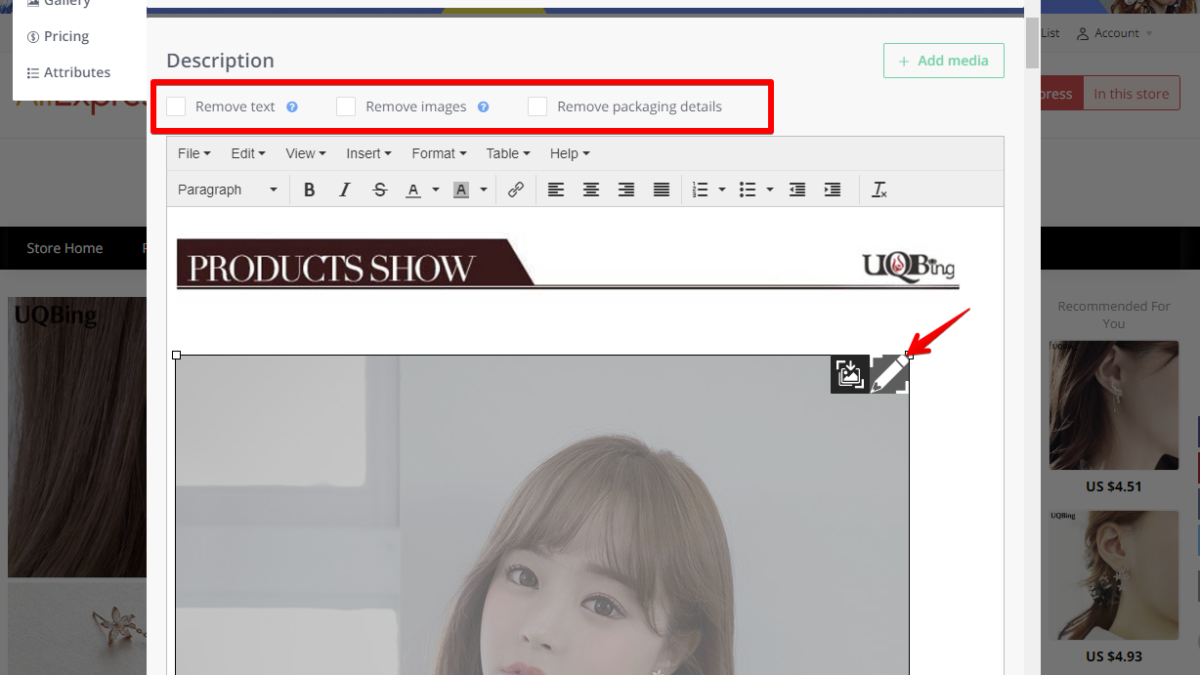Click the text color A icon
This screenshot has height=675, width=1200.
[413, 190]
